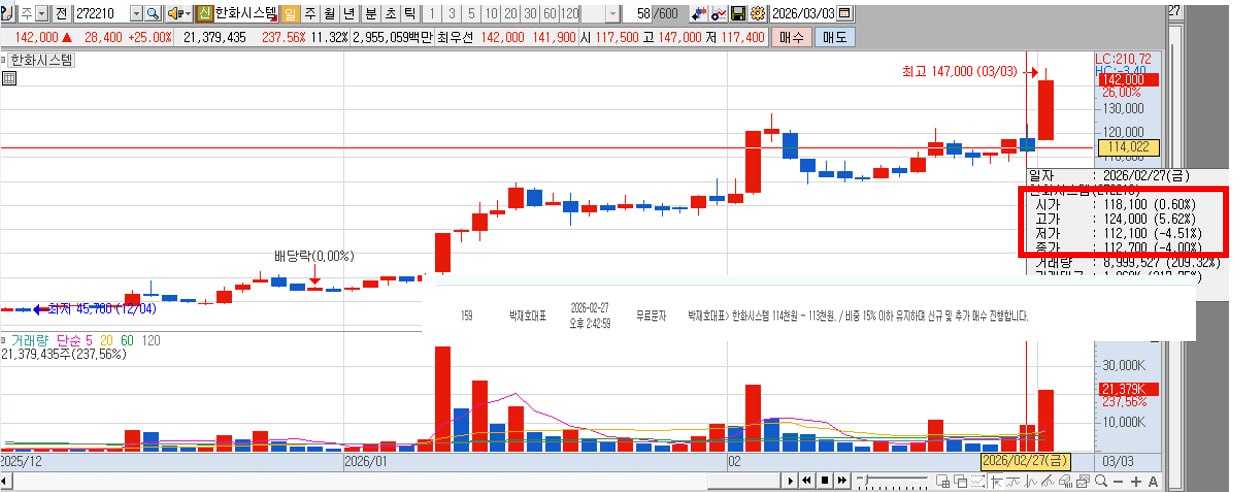Viewport: 1242px width, 492px height.
Task: Select 분 minute period toggle
Action: coord(370,14)
